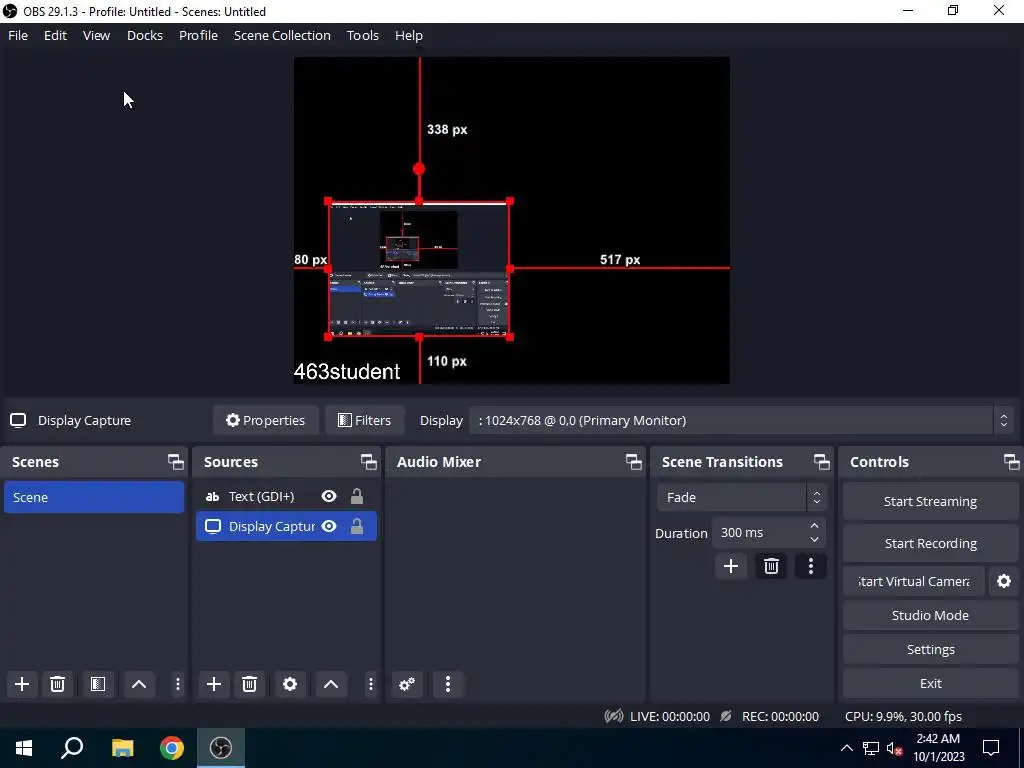Open Virtual Camera settings gear
1024x768 pixels.
point(1004,581)
